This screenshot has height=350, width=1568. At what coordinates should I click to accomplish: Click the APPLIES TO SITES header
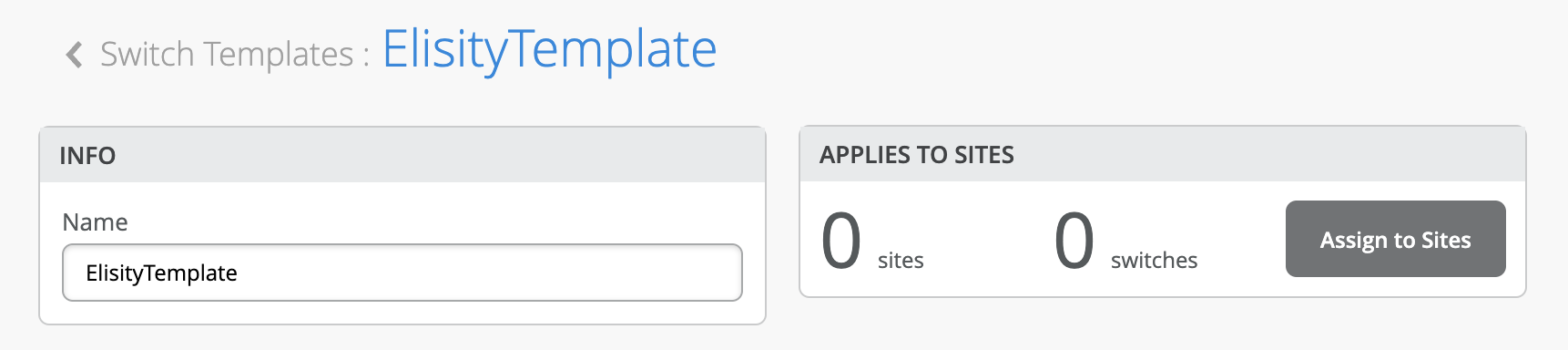[917, 155]
